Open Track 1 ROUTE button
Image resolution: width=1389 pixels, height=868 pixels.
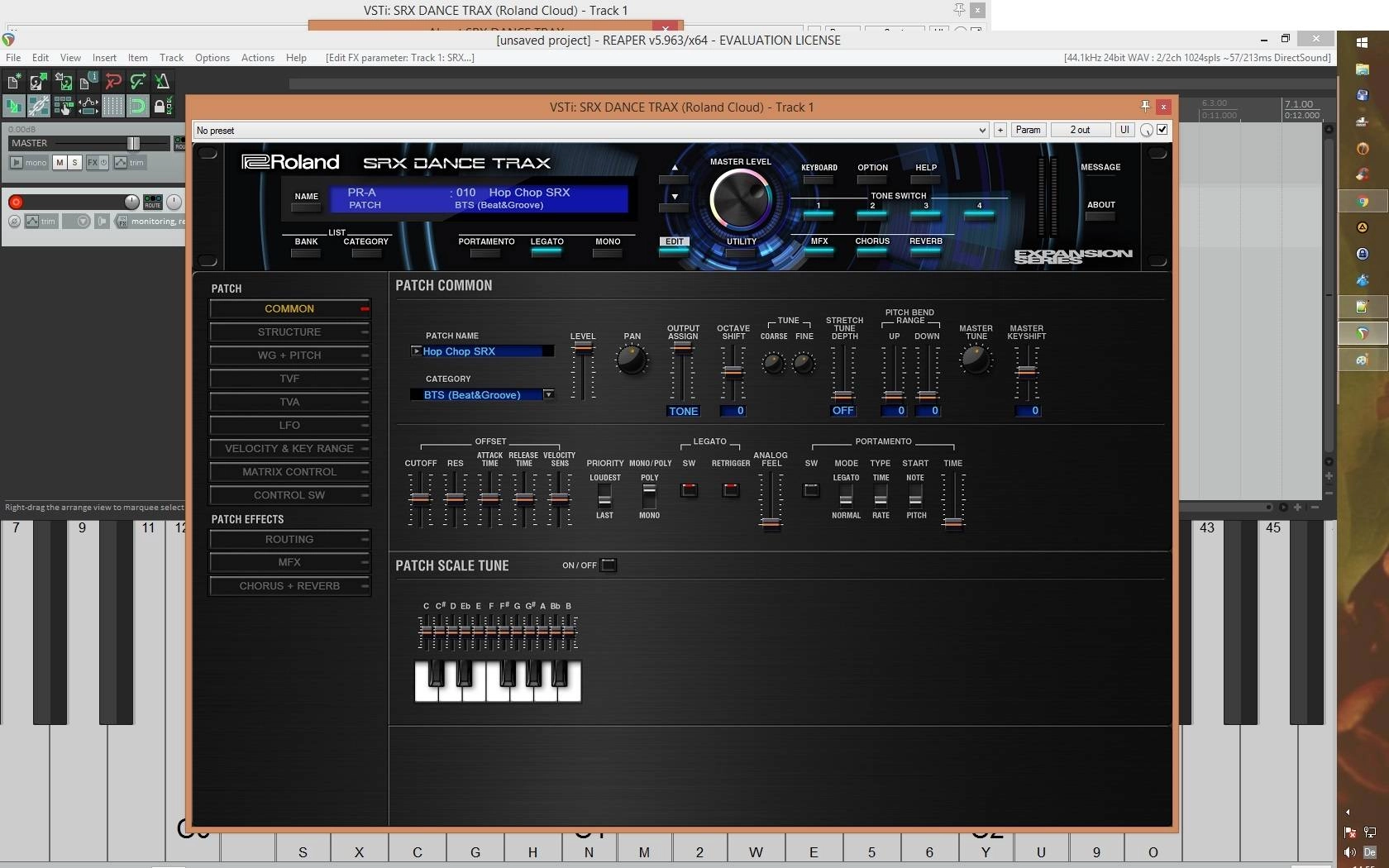153,202
